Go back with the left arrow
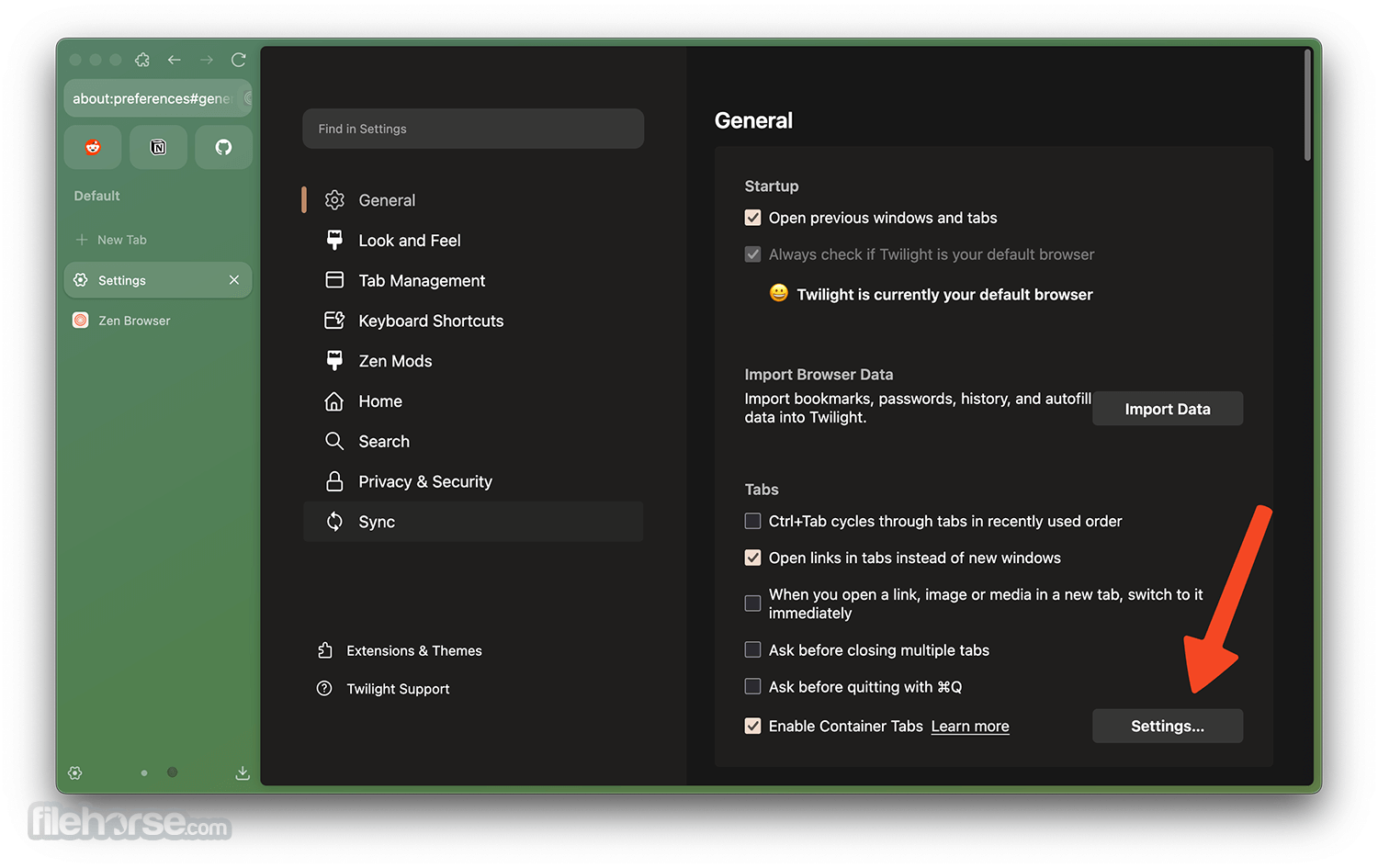The image size is (1378, 868). [175, 60]
